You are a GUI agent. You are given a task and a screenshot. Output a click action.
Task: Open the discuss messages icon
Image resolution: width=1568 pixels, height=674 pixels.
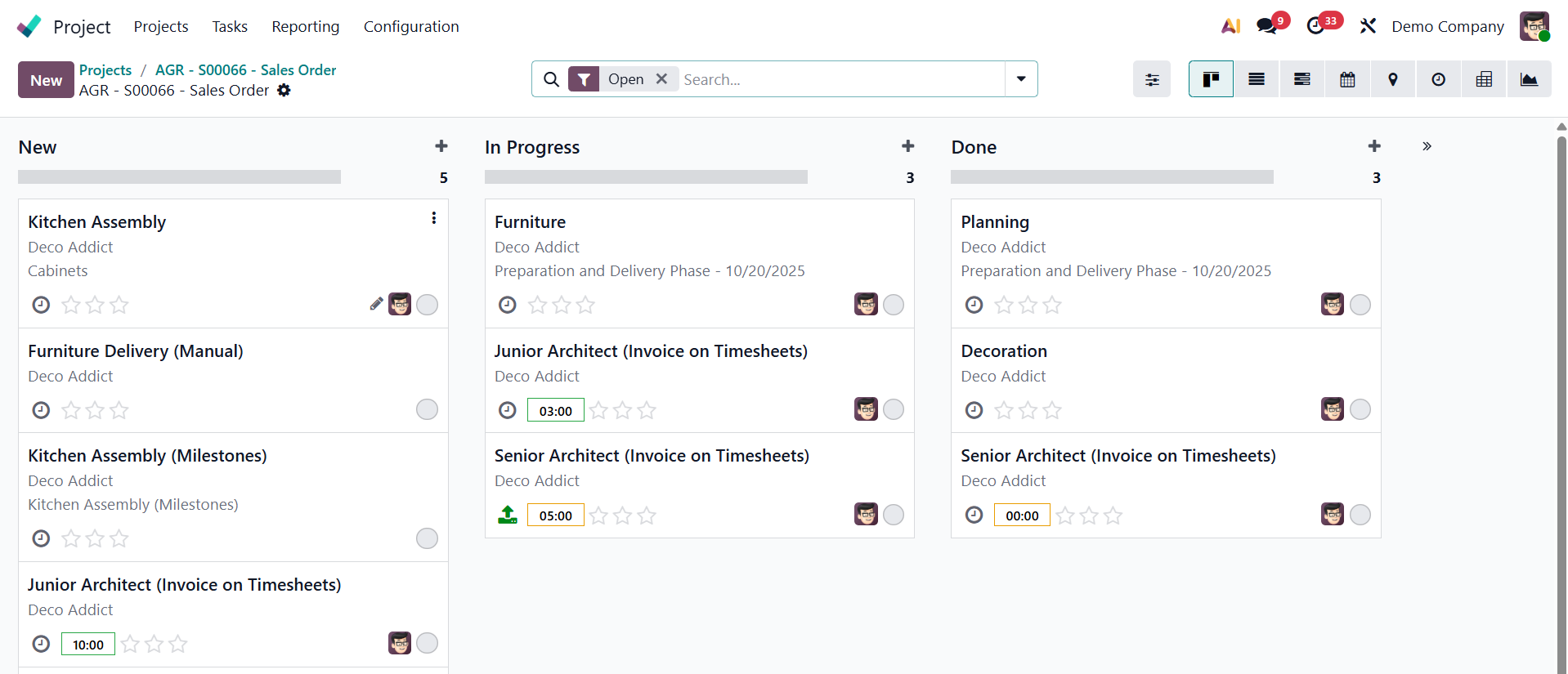(x=1266, y=26)
